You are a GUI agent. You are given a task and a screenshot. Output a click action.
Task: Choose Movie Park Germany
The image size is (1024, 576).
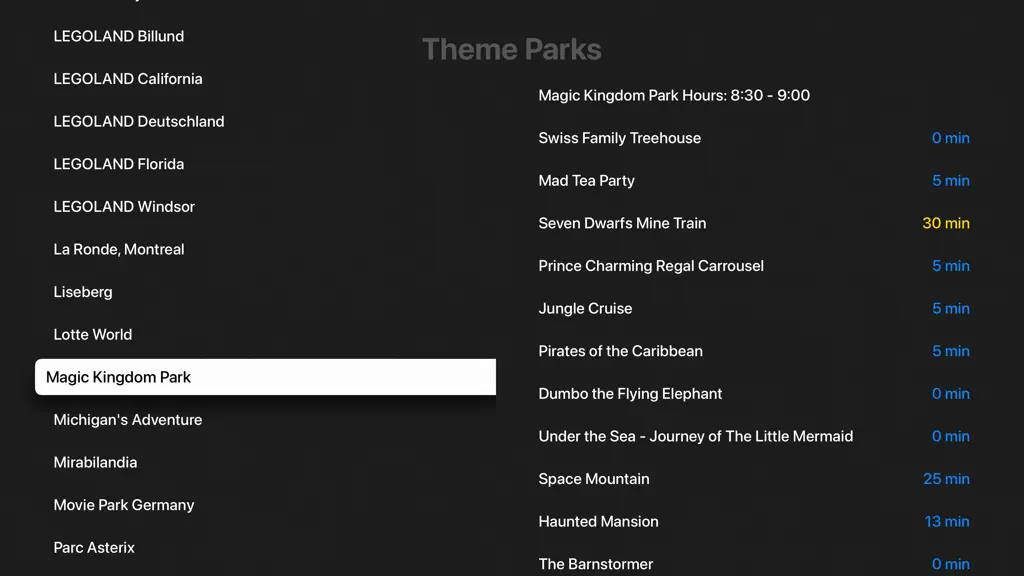pyautogui.click(x=265, y=505)
